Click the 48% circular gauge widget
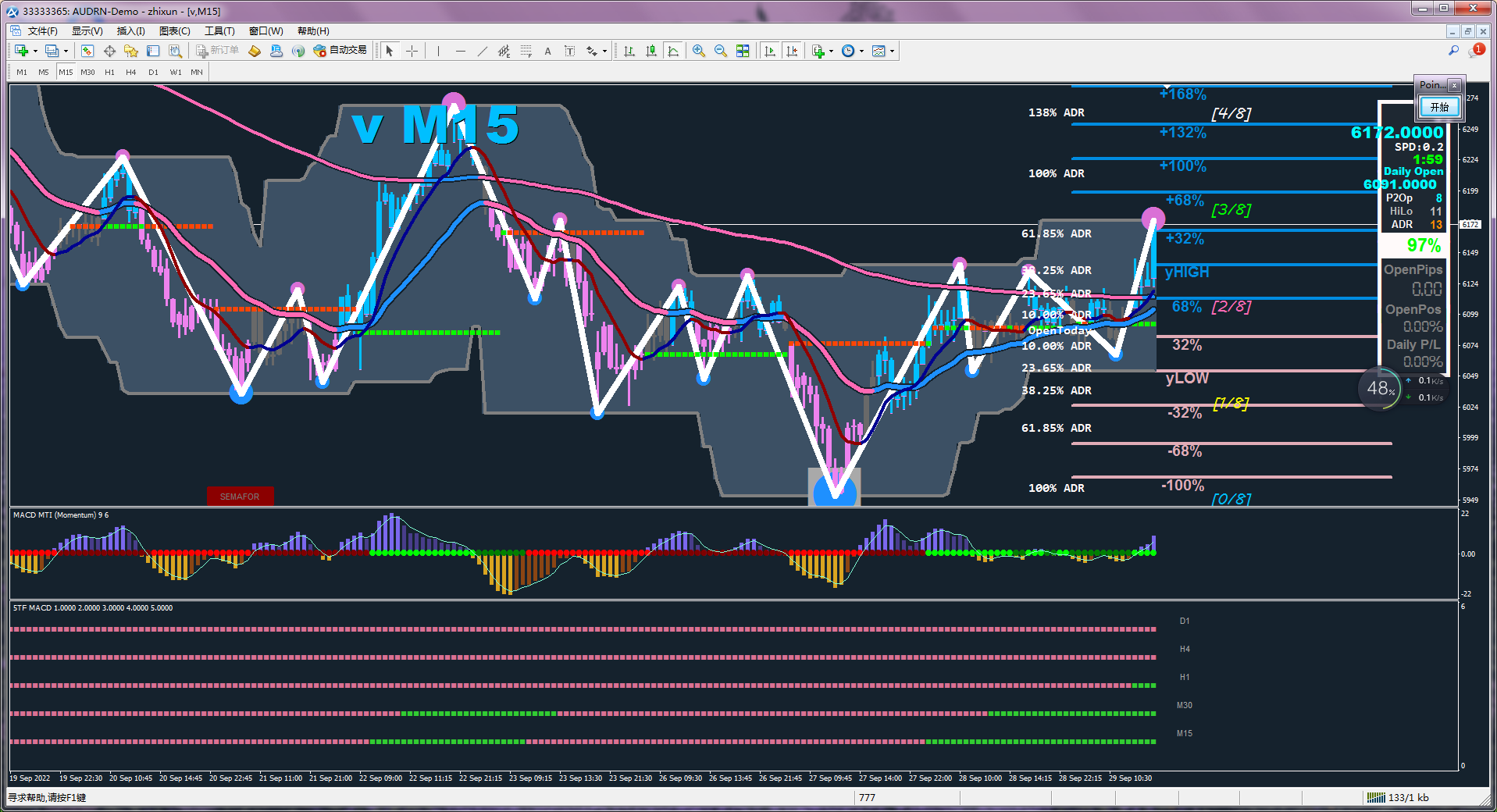The width and height of the screenshot is (1497, 812). coord(1380,388)
